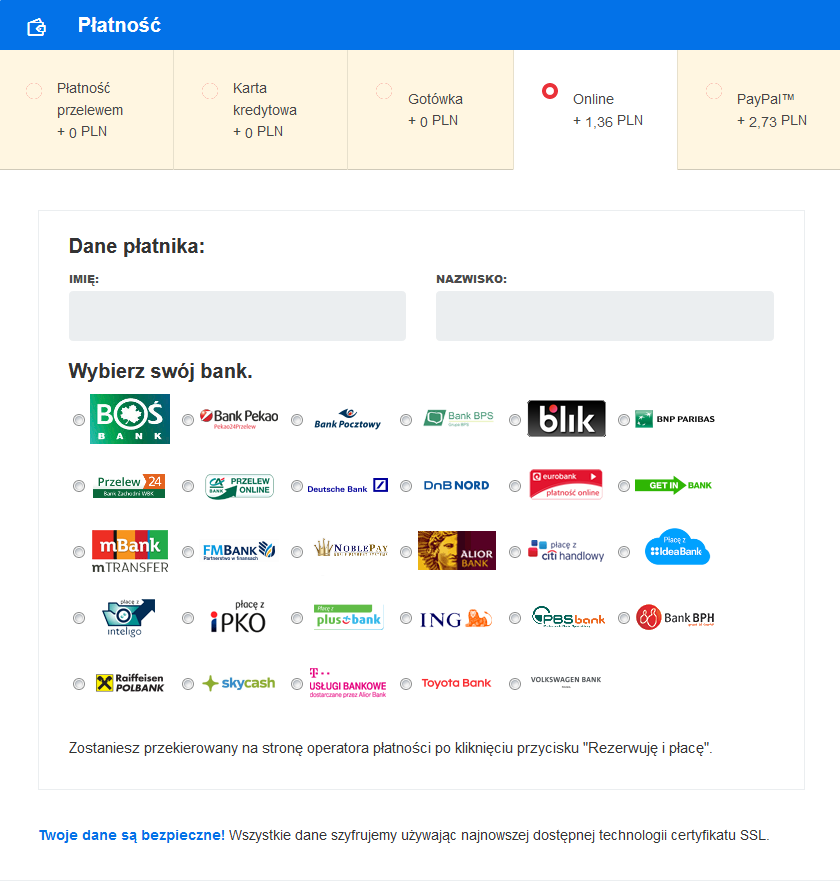Click the BOŚ Bank logo

coord(130,419)
